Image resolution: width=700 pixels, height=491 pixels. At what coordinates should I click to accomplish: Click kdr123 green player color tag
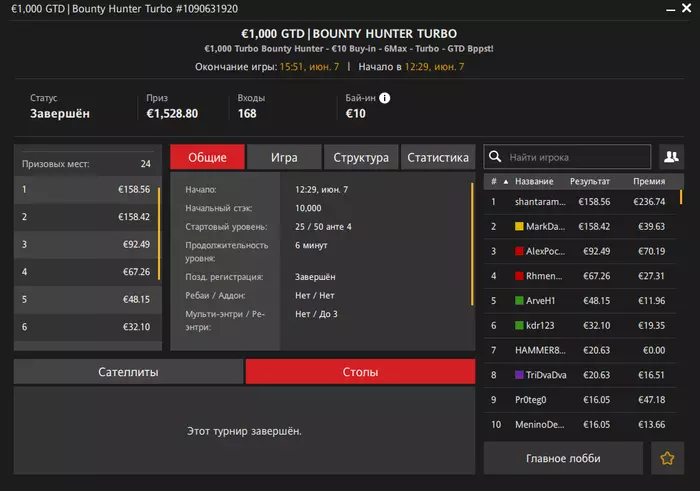pyautogui.click(x=519, y=325)
